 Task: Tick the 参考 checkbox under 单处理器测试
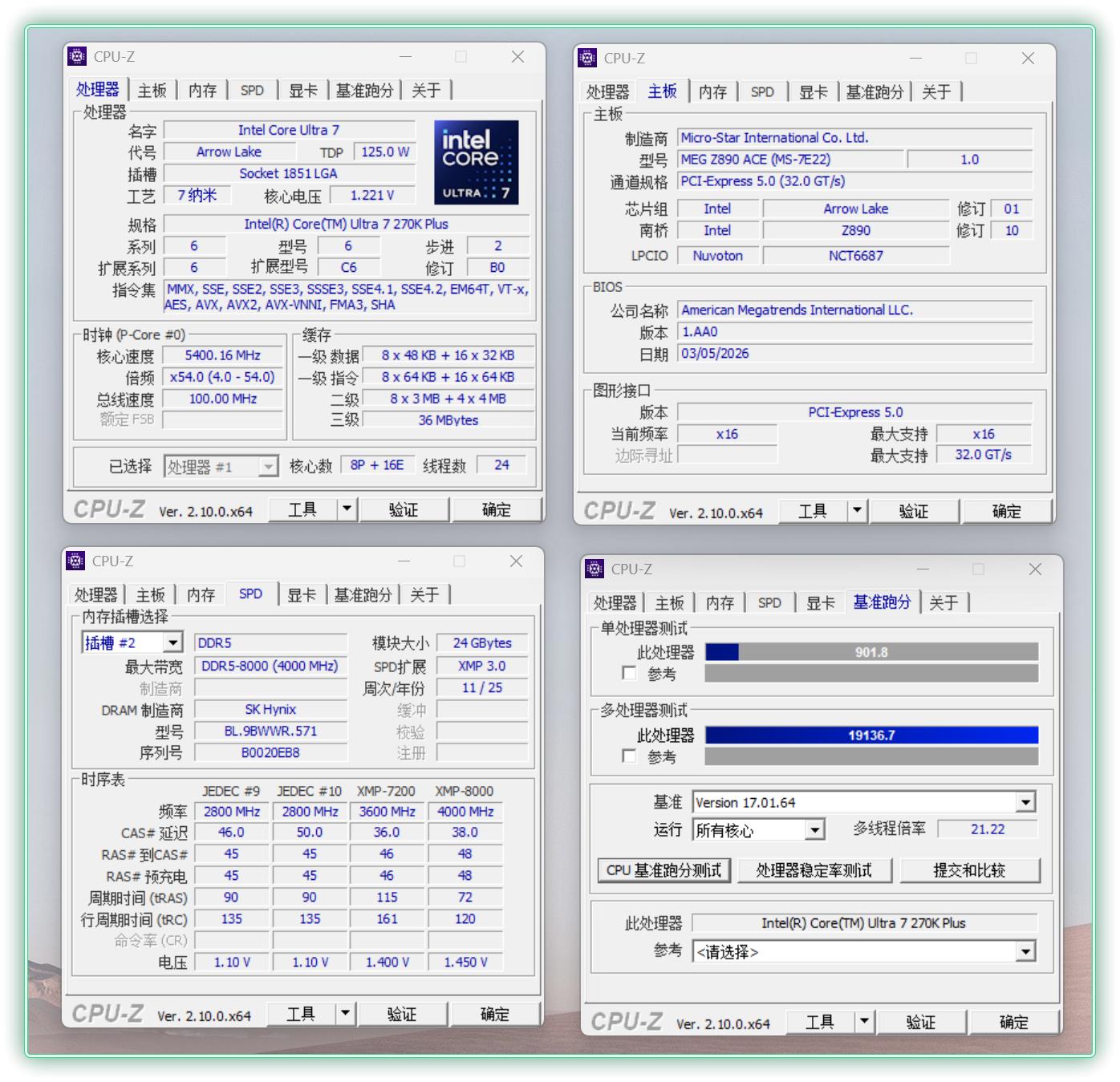click(x=630, y=673)
